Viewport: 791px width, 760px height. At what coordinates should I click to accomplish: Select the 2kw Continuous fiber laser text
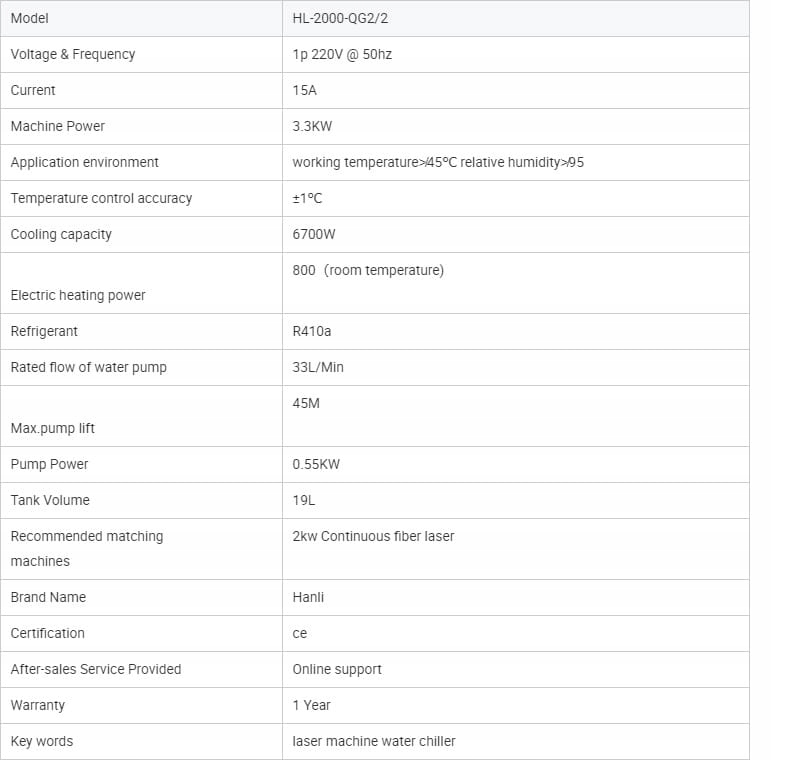(373, 536)
